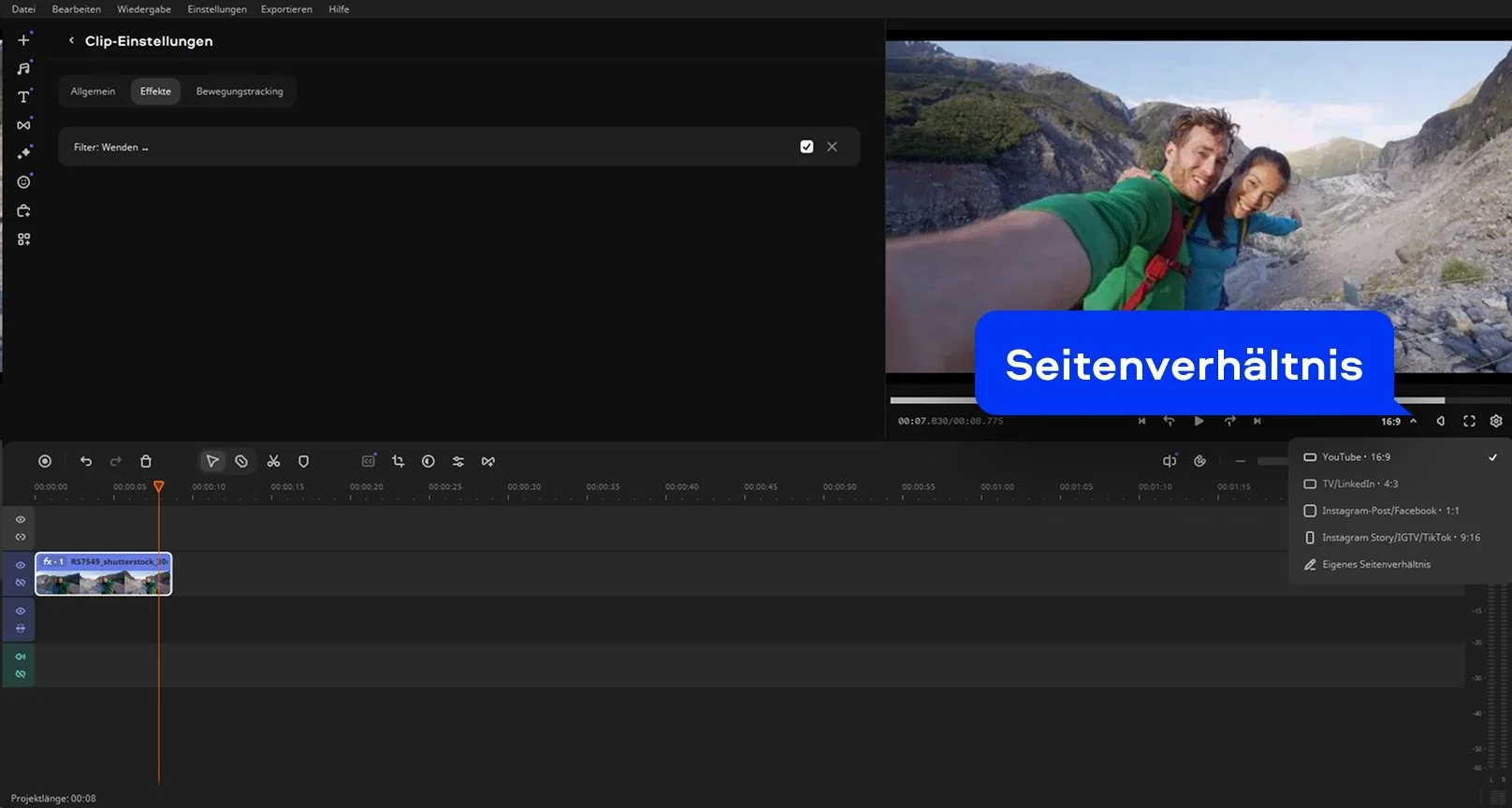
Task: Select Eigenes Seitenverhältnis option
Action: pyautogui.click(x=1375, y=565)
